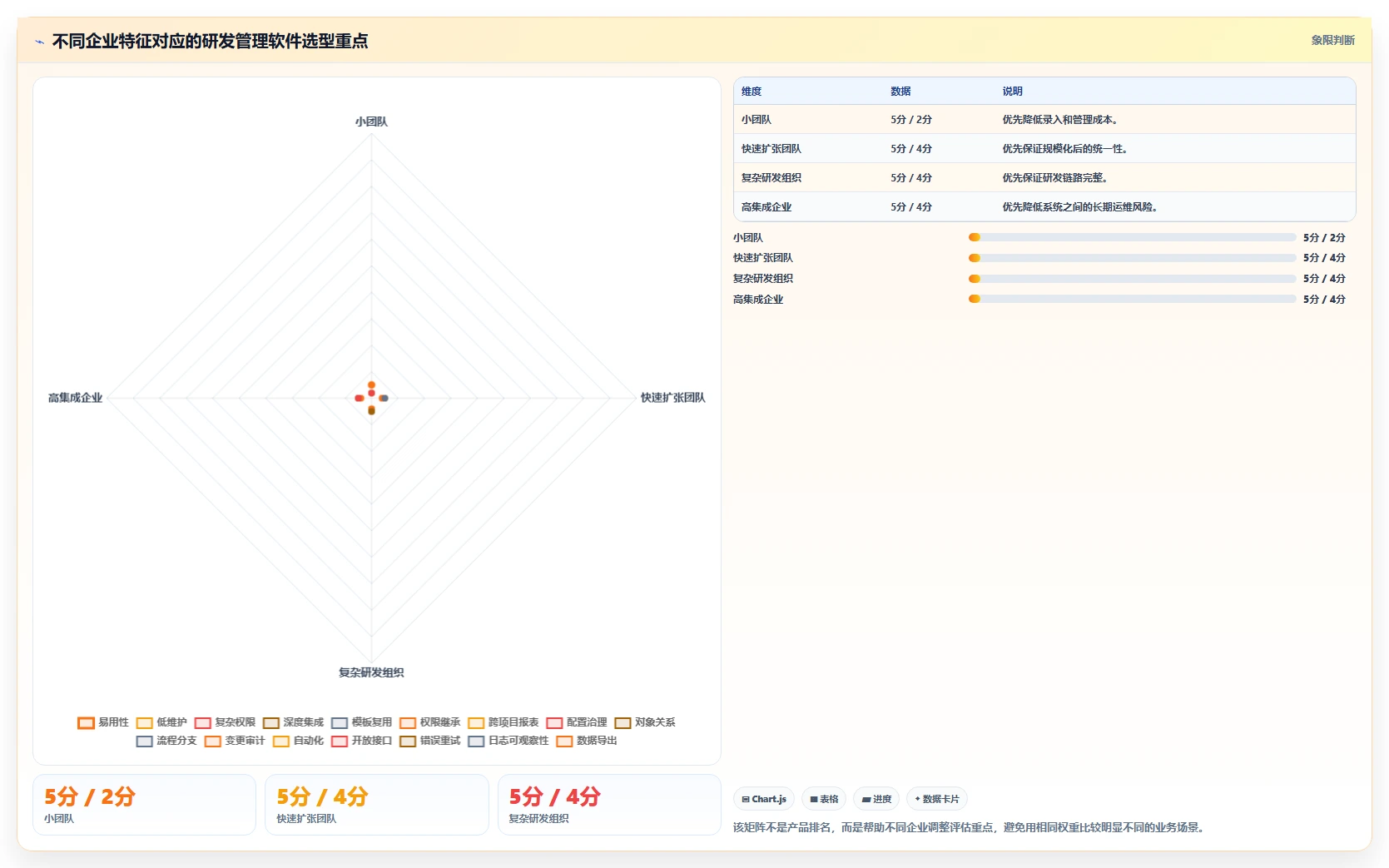This screenshot has width=1389, height=868.
Task: Click the page title 不同企业特征对应的研发管理软件选型重点
Action: pos(210,42)
